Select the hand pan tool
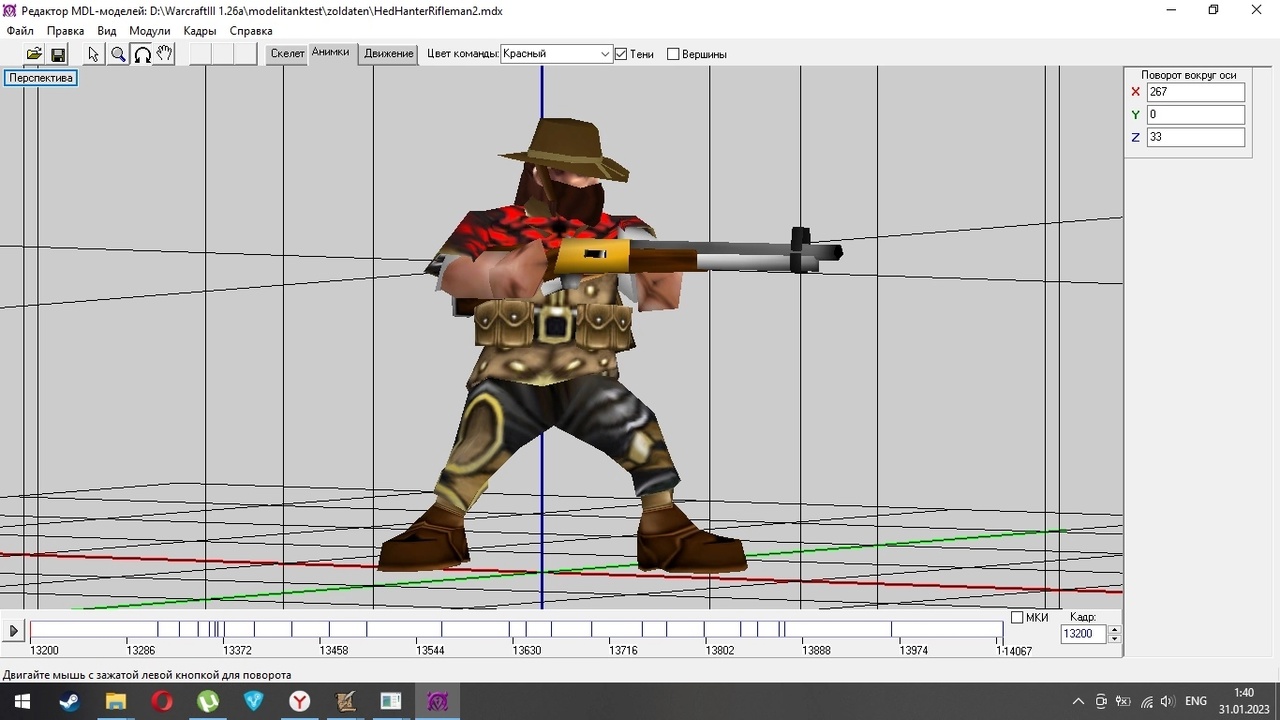The image size is (1280, 720). click(x=165, y=54)
